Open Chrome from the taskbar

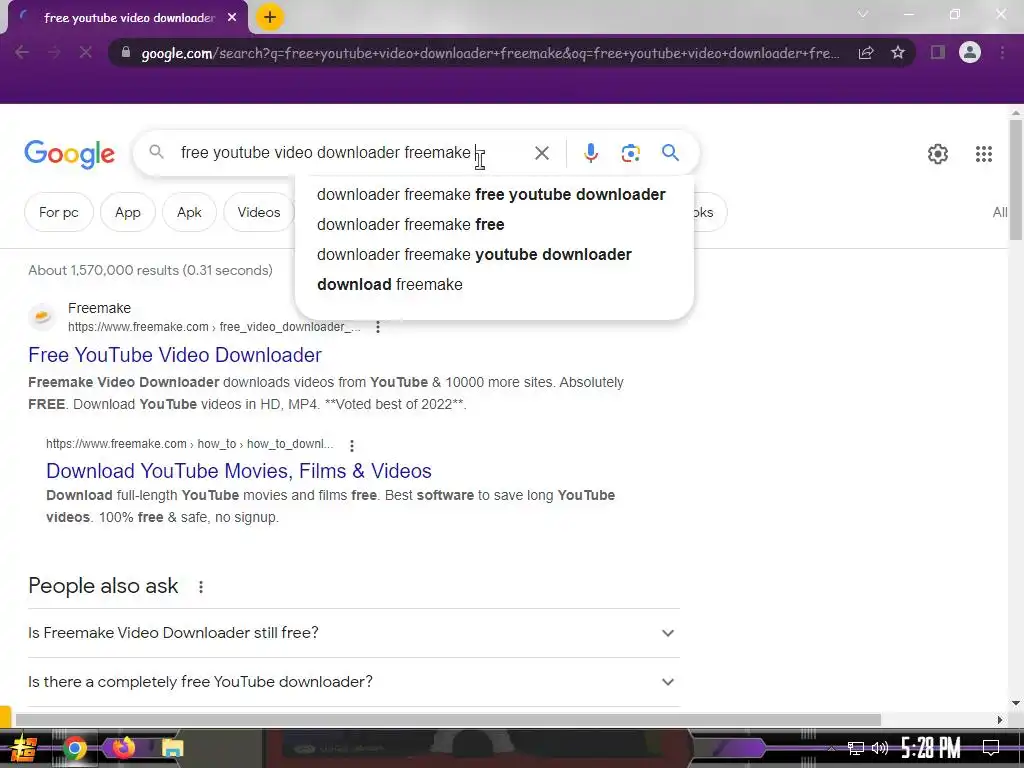pos(74,748)
